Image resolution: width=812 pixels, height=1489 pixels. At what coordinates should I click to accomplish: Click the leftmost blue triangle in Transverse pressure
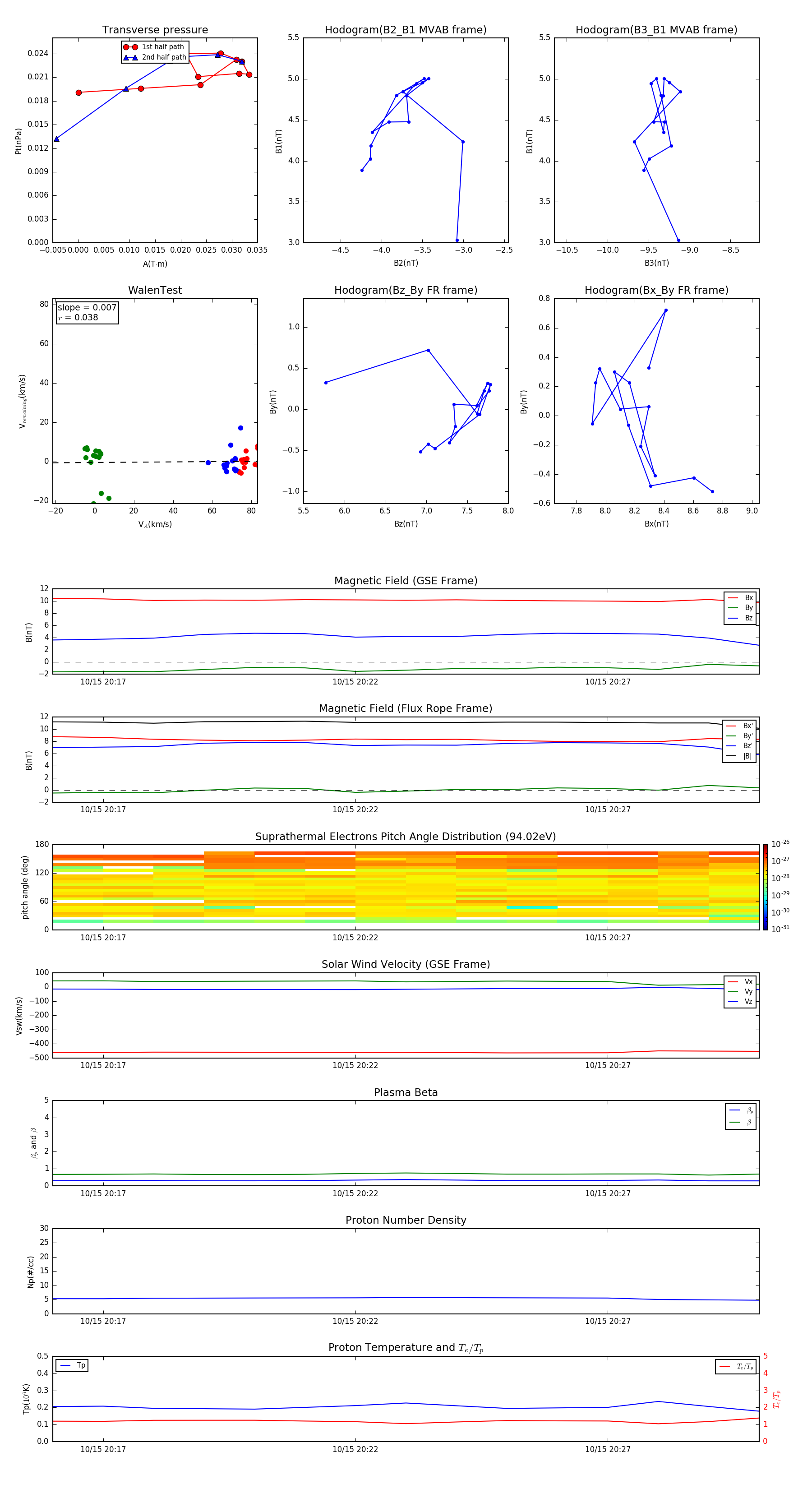pos(57,139)
